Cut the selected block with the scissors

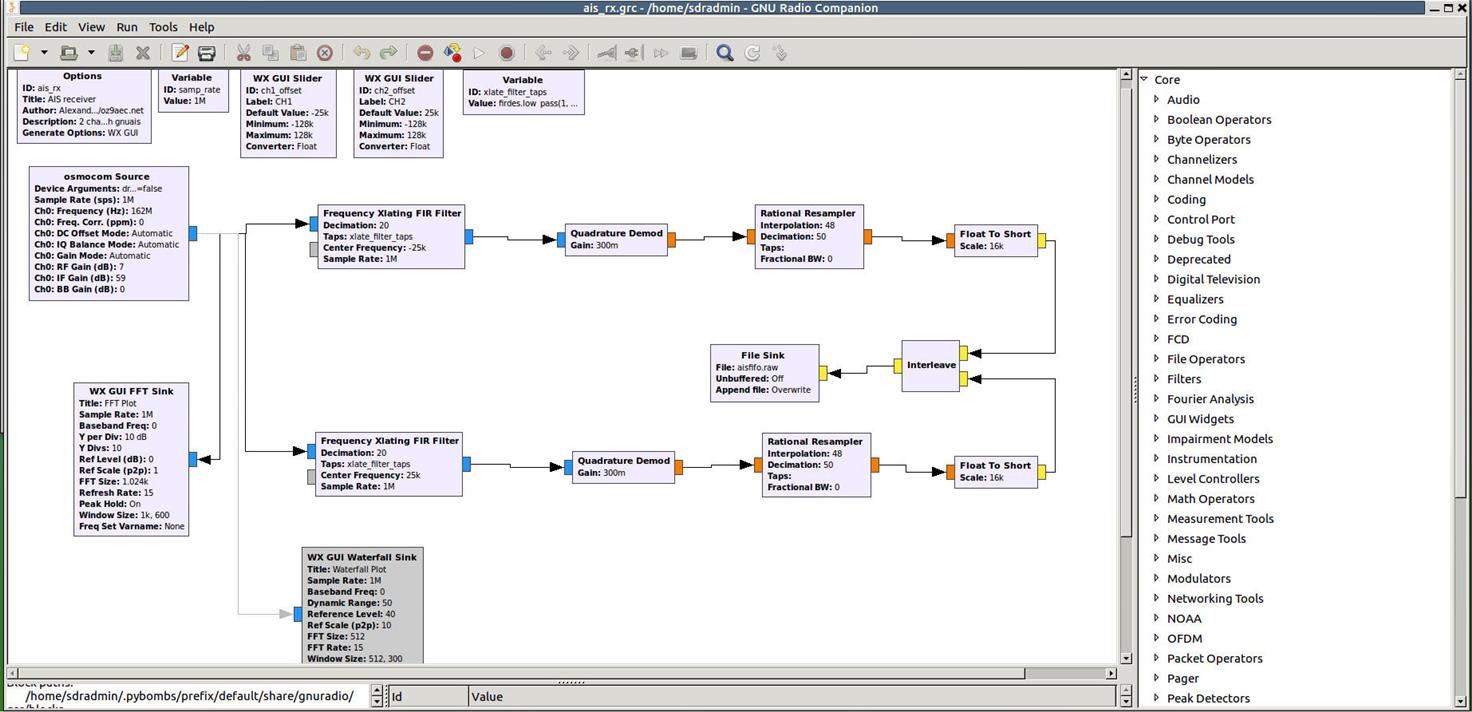(x=243, y=53)
